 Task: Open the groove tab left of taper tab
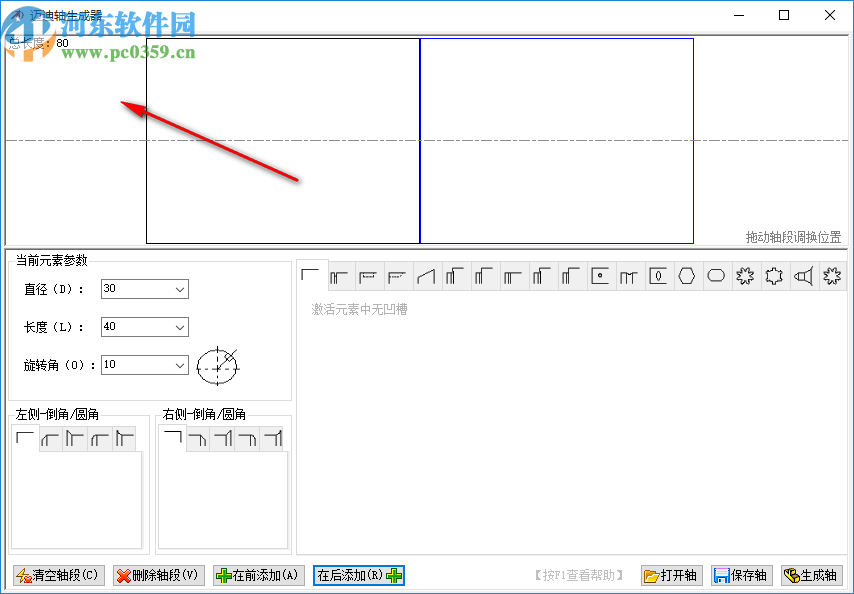(x=397, y=277)
